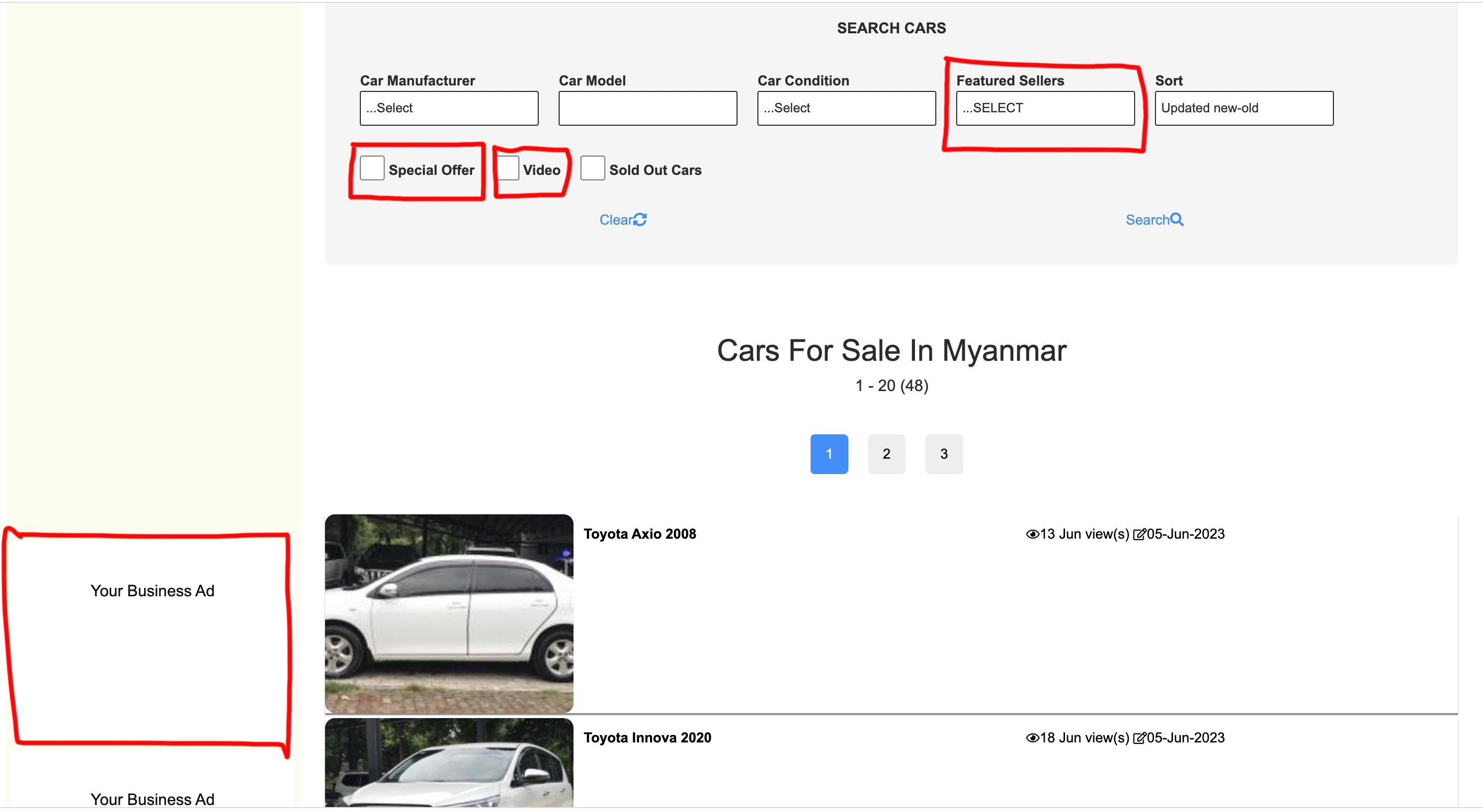Click the Sold Out Cars label text
The image size is (1483, 812).
coord(655,170)
